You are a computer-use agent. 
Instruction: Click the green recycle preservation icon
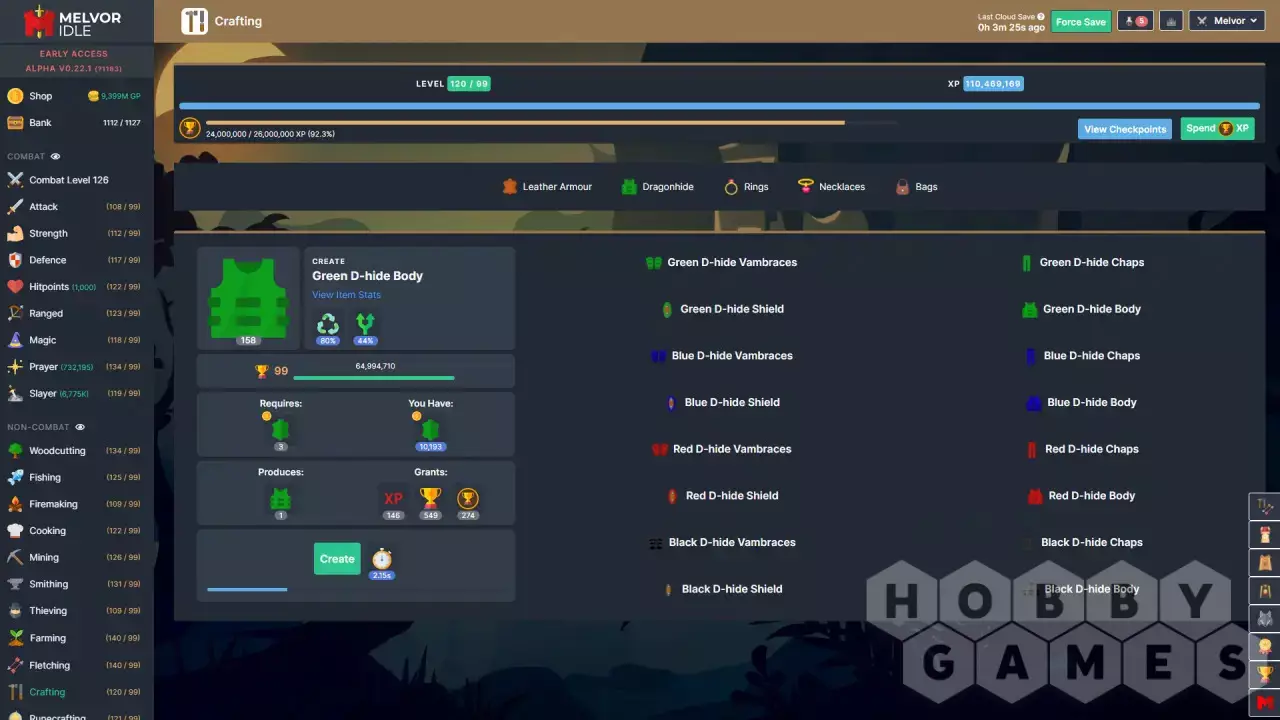pos(328,324)
